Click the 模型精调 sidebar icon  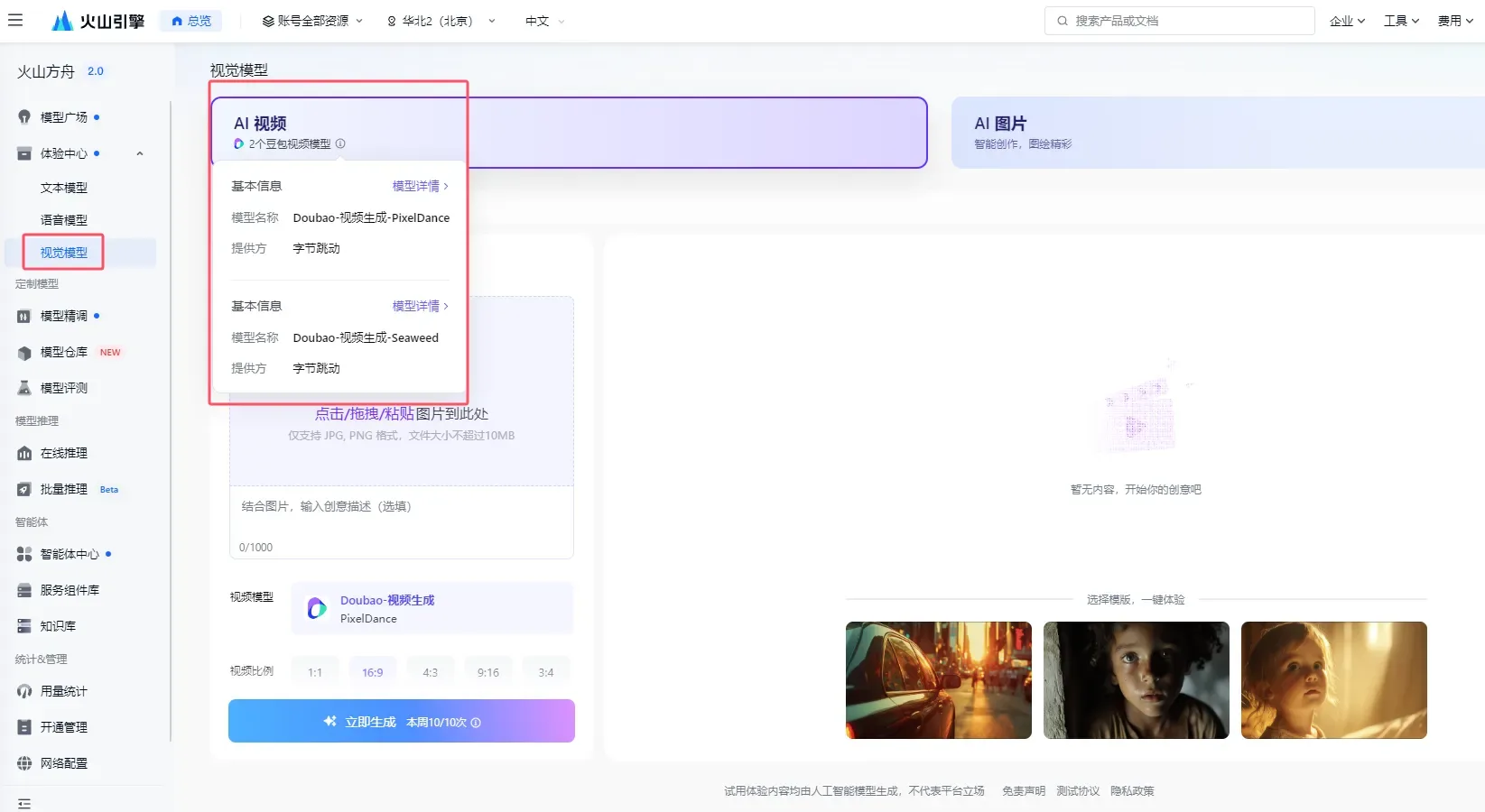[x=24, y=316]
